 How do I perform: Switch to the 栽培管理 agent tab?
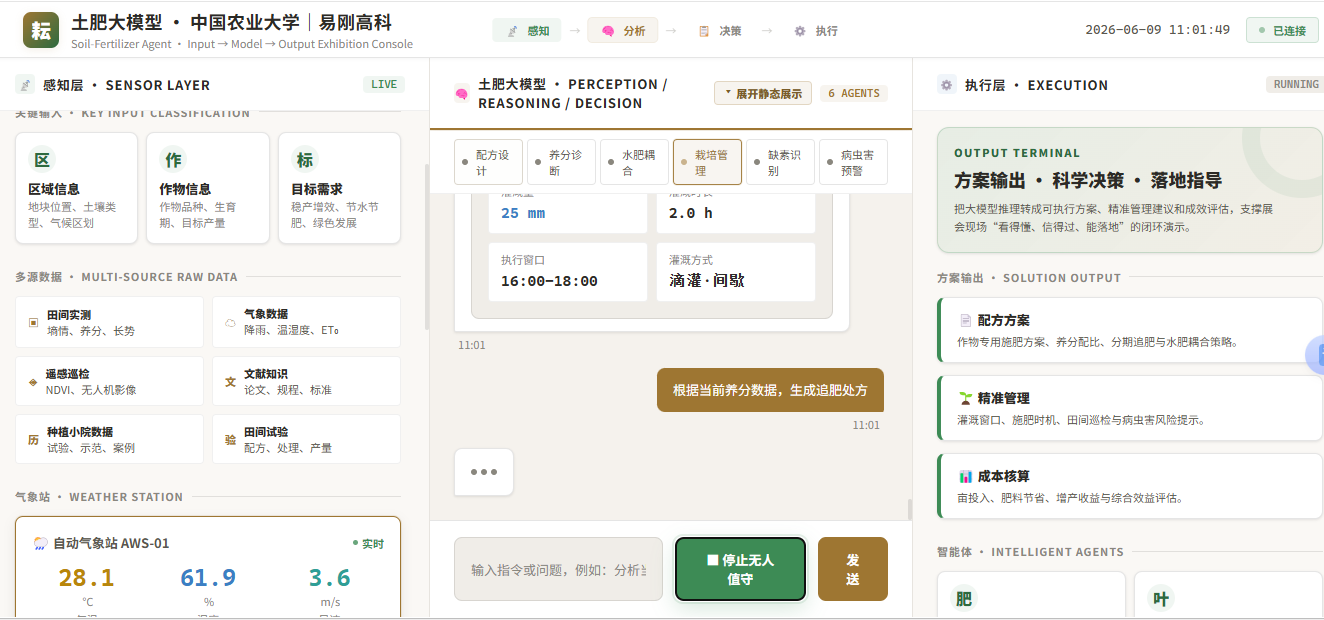pyautogui.click(x=707, y=162)
